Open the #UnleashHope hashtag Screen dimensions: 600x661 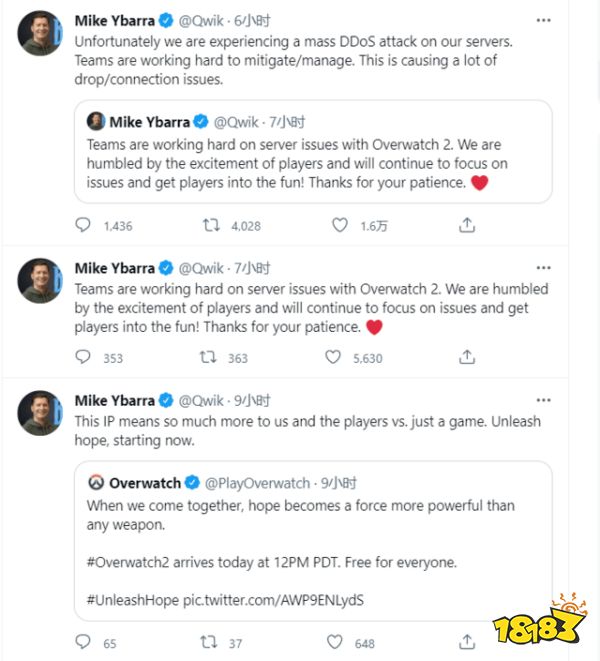tap(135, 598)
